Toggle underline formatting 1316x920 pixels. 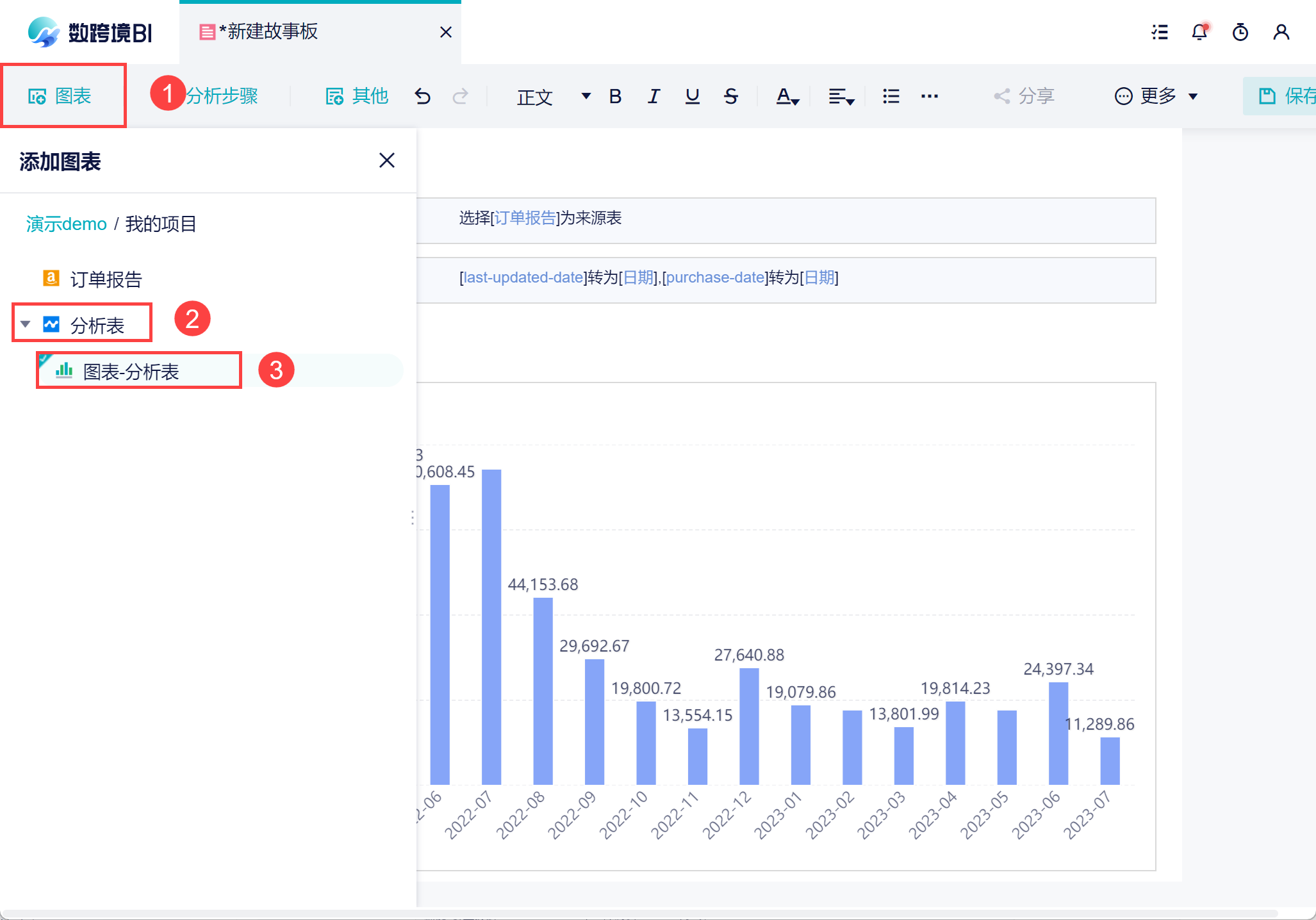(x=692, y=96)
